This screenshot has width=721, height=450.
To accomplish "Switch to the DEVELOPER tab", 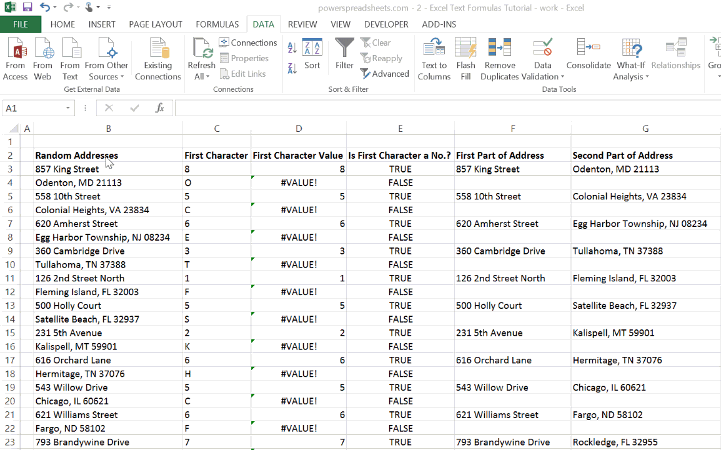I will pyautogui.click(x=386, y=24).
